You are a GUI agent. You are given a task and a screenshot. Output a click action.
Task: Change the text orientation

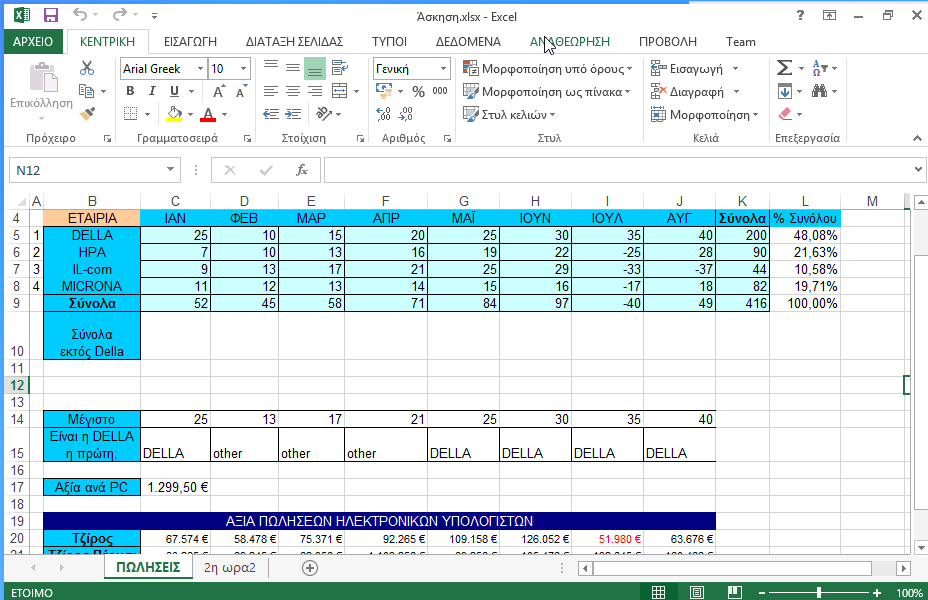(x=324, y=114)
